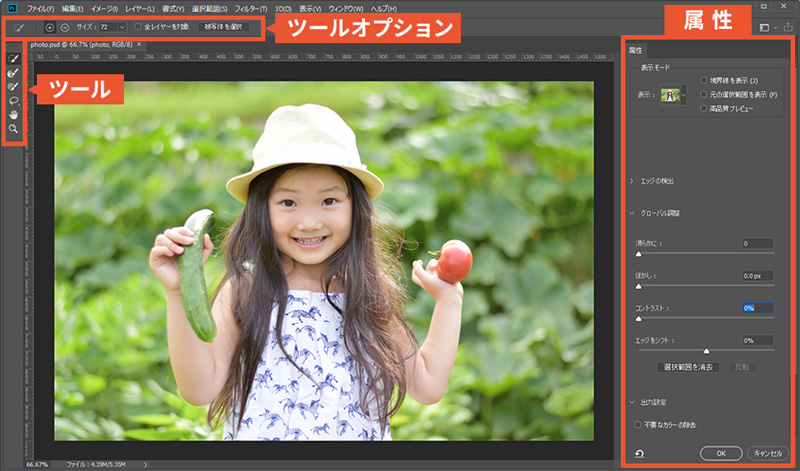Select the Zoom magnifier tool
The width and height of the screenshot is (800, 471).
pyautogui.click(x=13, y=129)
